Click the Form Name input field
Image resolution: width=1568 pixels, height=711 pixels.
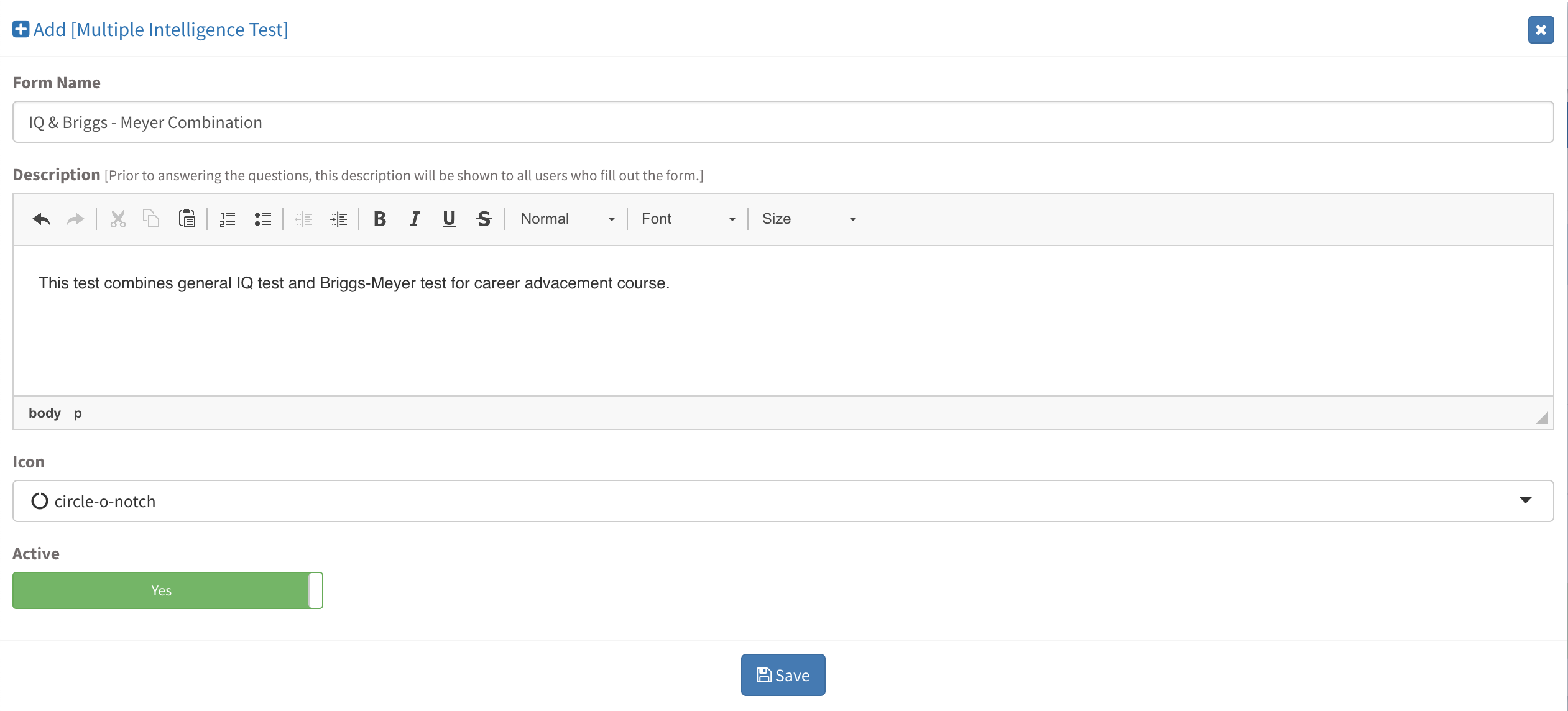click(x=783, y=122)
